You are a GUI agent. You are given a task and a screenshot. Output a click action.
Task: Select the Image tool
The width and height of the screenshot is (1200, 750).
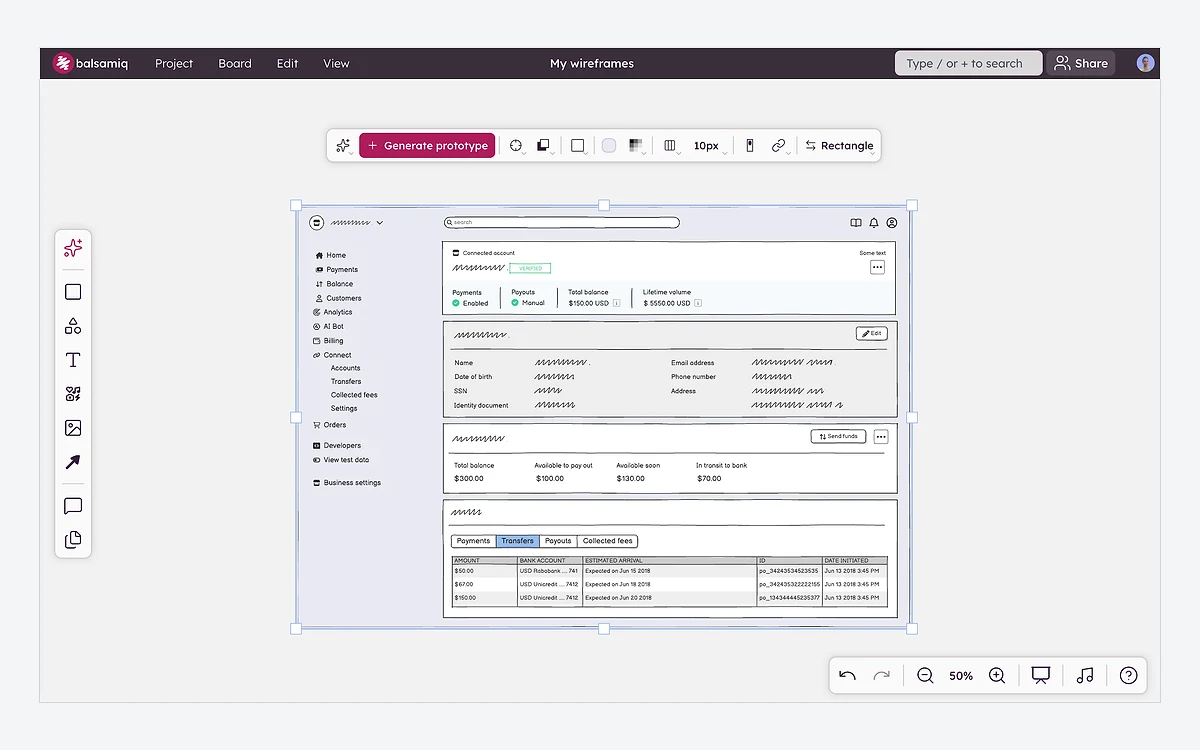73,428
